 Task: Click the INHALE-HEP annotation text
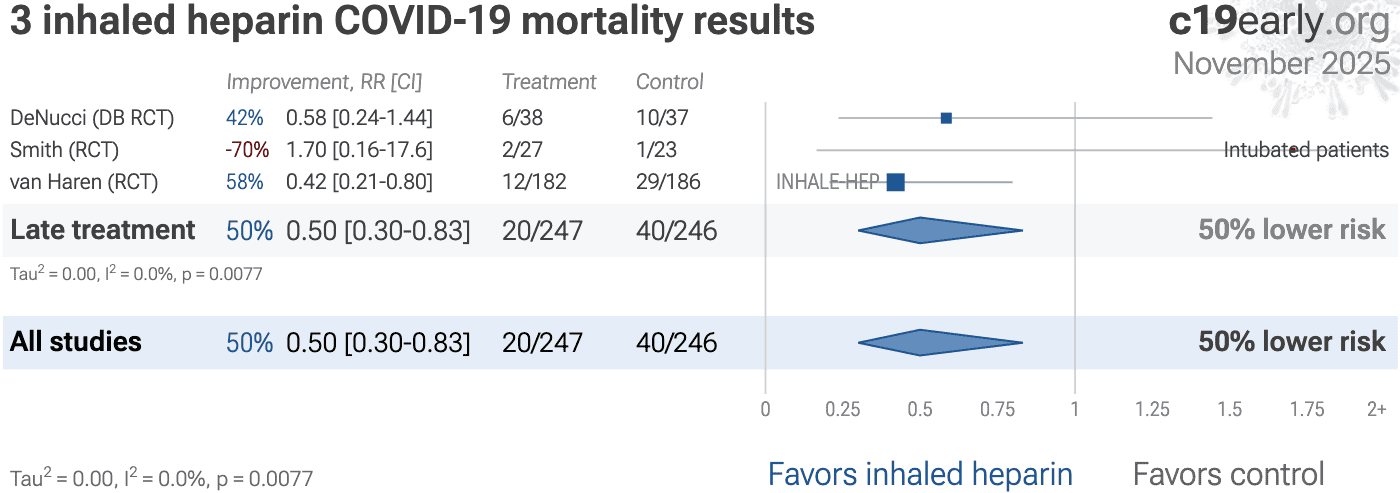827,182
